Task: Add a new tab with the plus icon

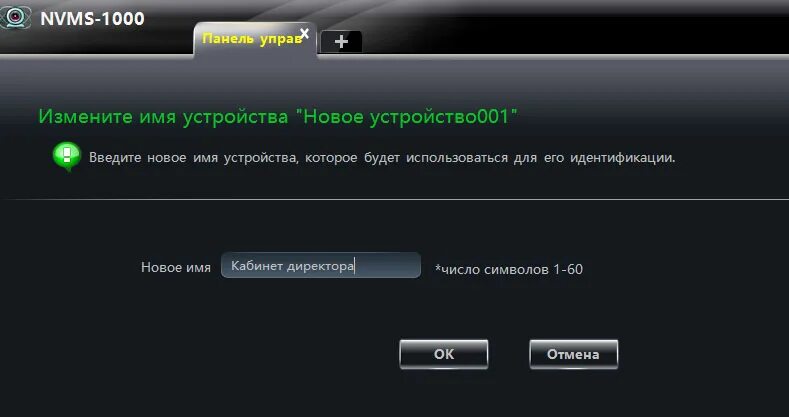Action: [341, 42]
